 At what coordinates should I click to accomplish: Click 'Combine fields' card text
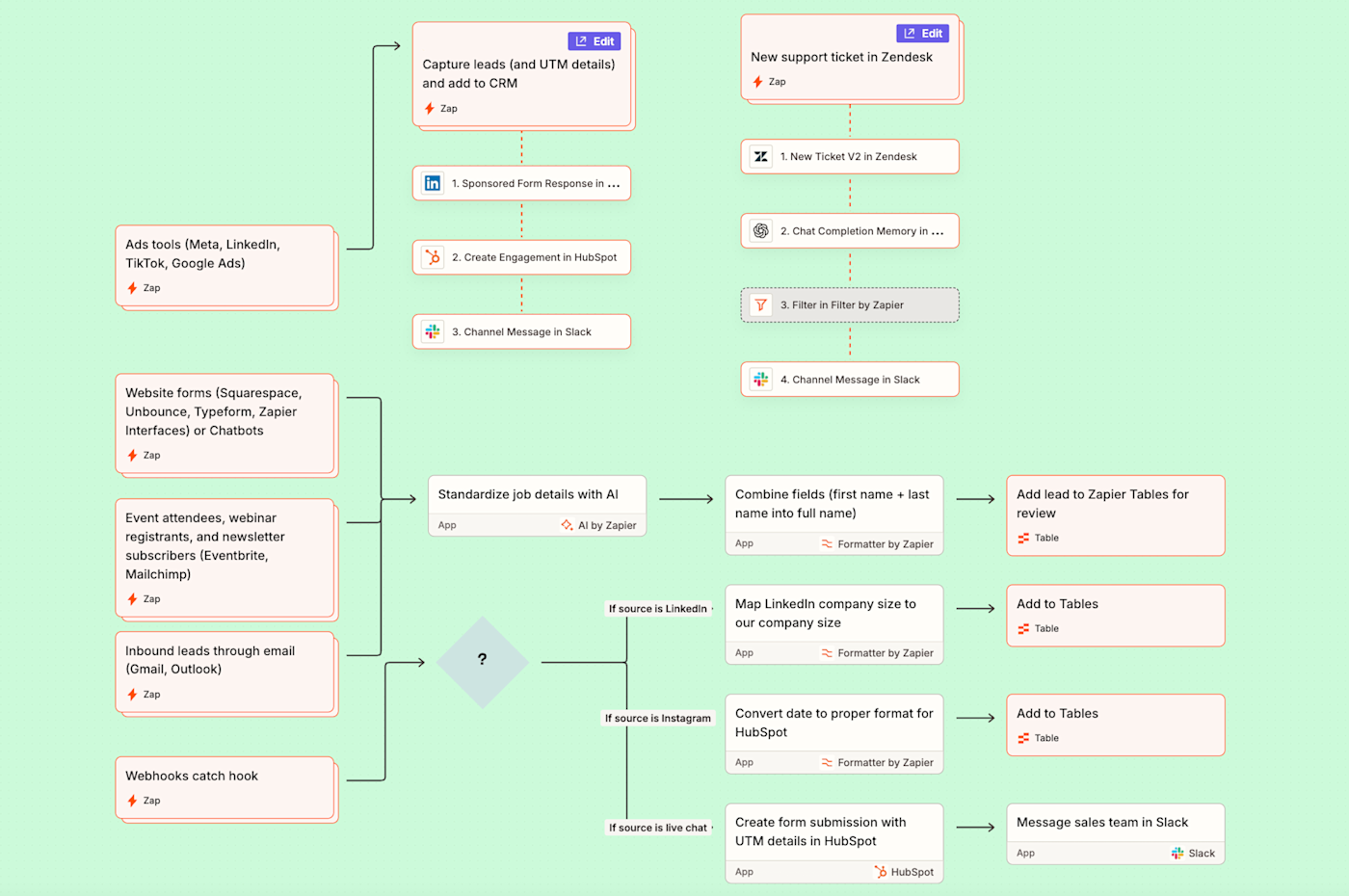pos(833,504)
